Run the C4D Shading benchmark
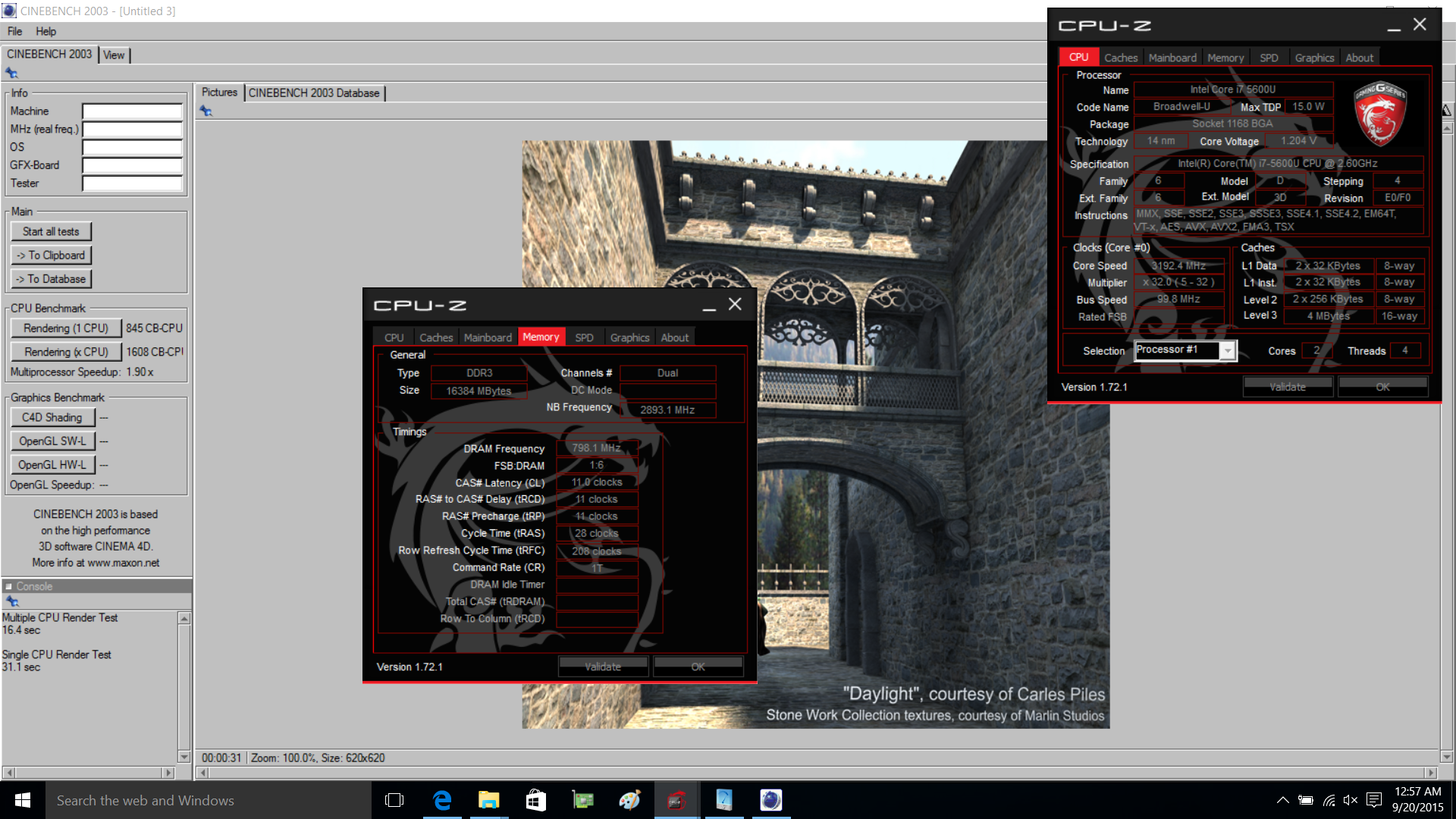1456x819 pixels. [52, 417]
